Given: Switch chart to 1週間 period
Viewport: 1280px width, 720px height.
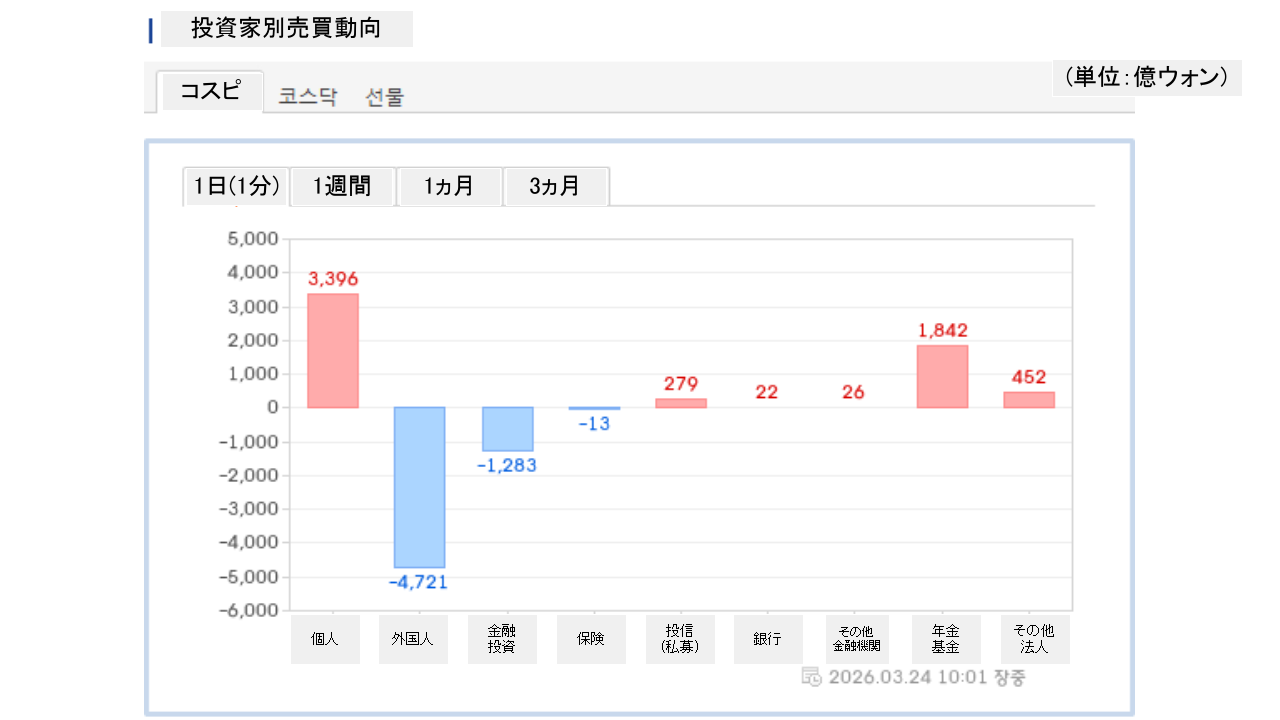Looking at the screenshot, I should pos(342,186).
